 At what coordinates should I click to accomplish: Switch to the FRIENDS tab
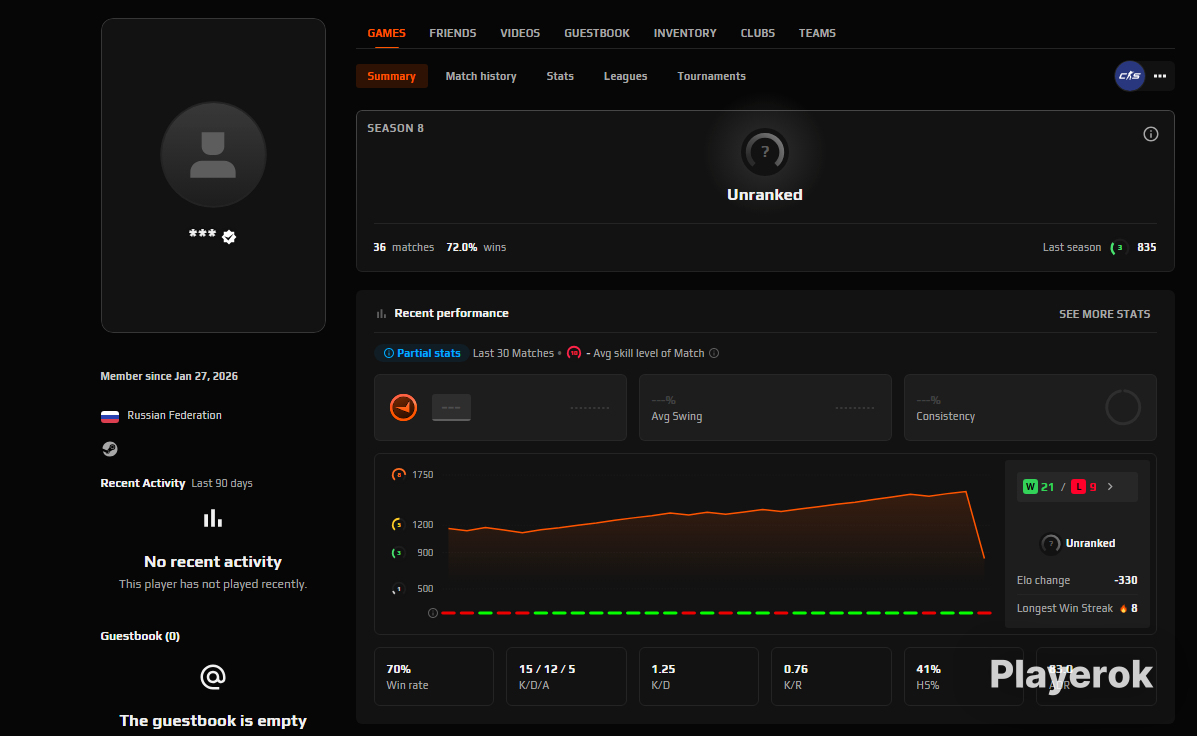453,33
